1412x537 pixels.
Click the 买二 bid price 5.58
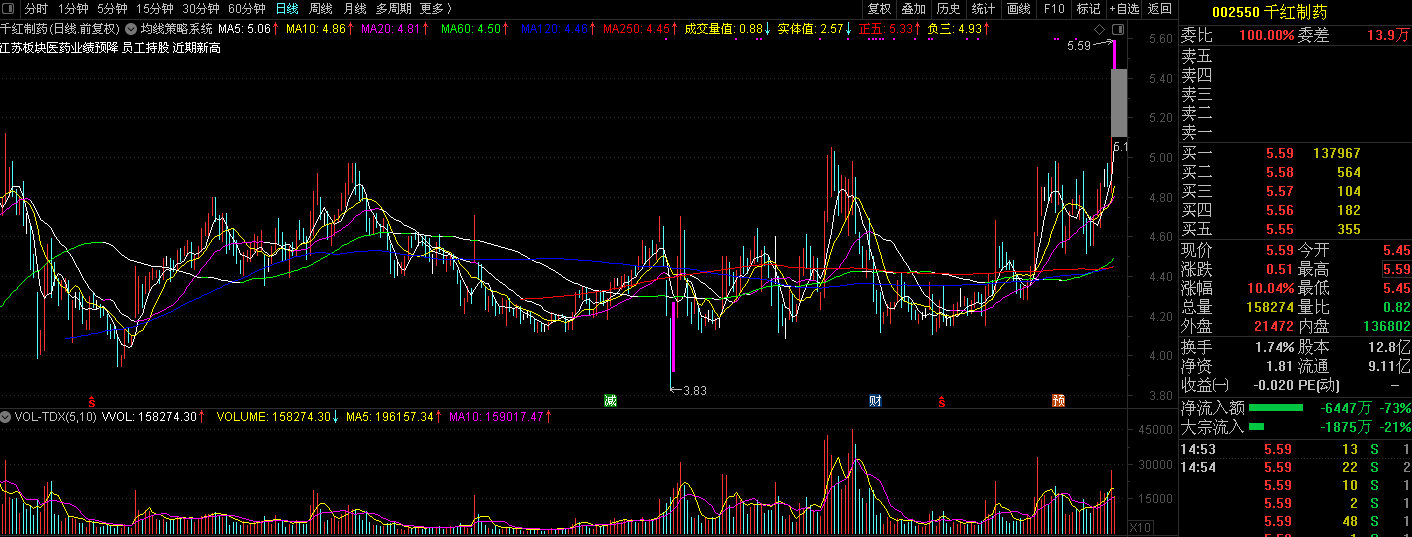pyautogui.click(x=1280, y=172)
